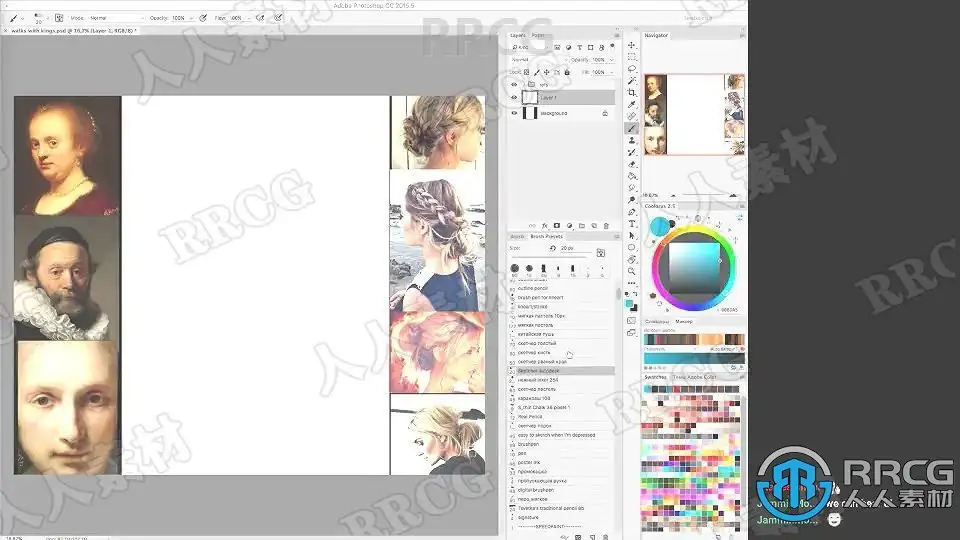The image size is (960, 540).
Task: Switch to the Paths tab
Action: pyautogui.click(x=538, y=36)
